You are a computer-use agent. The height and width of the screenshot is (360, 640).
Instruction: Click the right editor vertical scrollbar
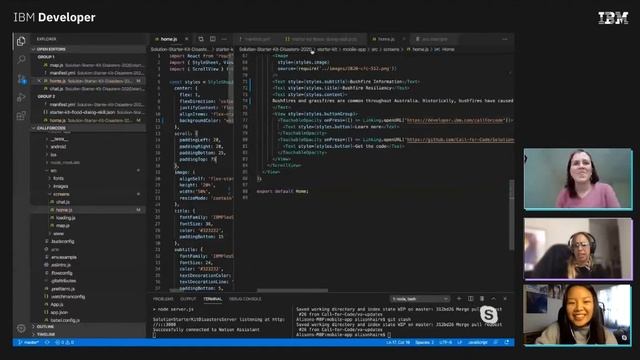tap(511, 215)
